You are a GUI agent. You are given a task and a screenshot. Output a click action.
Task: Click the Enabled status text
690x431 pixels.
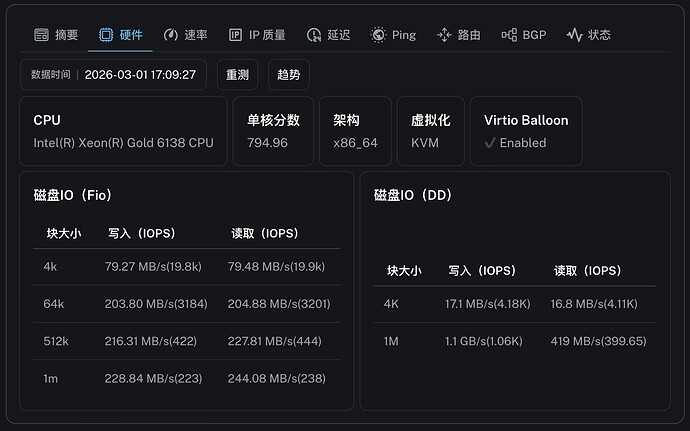click(x=523, y=143)
